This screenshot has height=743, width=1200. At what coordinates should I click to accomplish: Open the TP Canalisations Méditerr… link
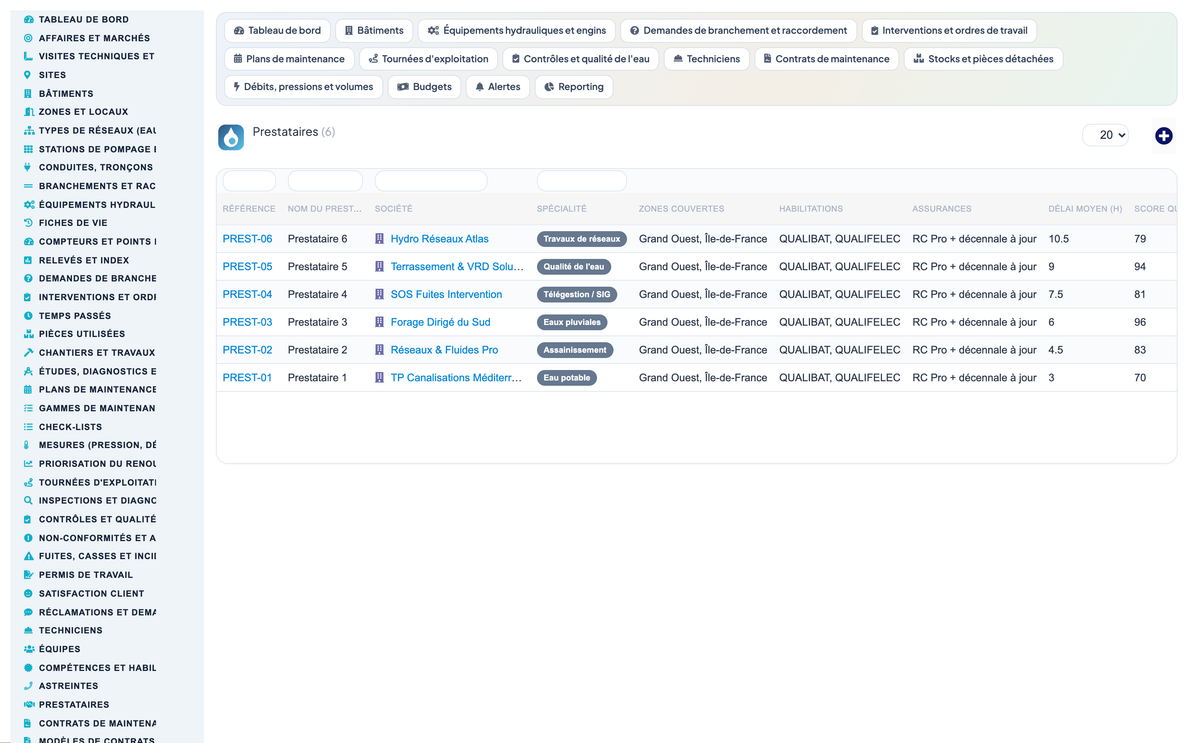pos(456,378)
